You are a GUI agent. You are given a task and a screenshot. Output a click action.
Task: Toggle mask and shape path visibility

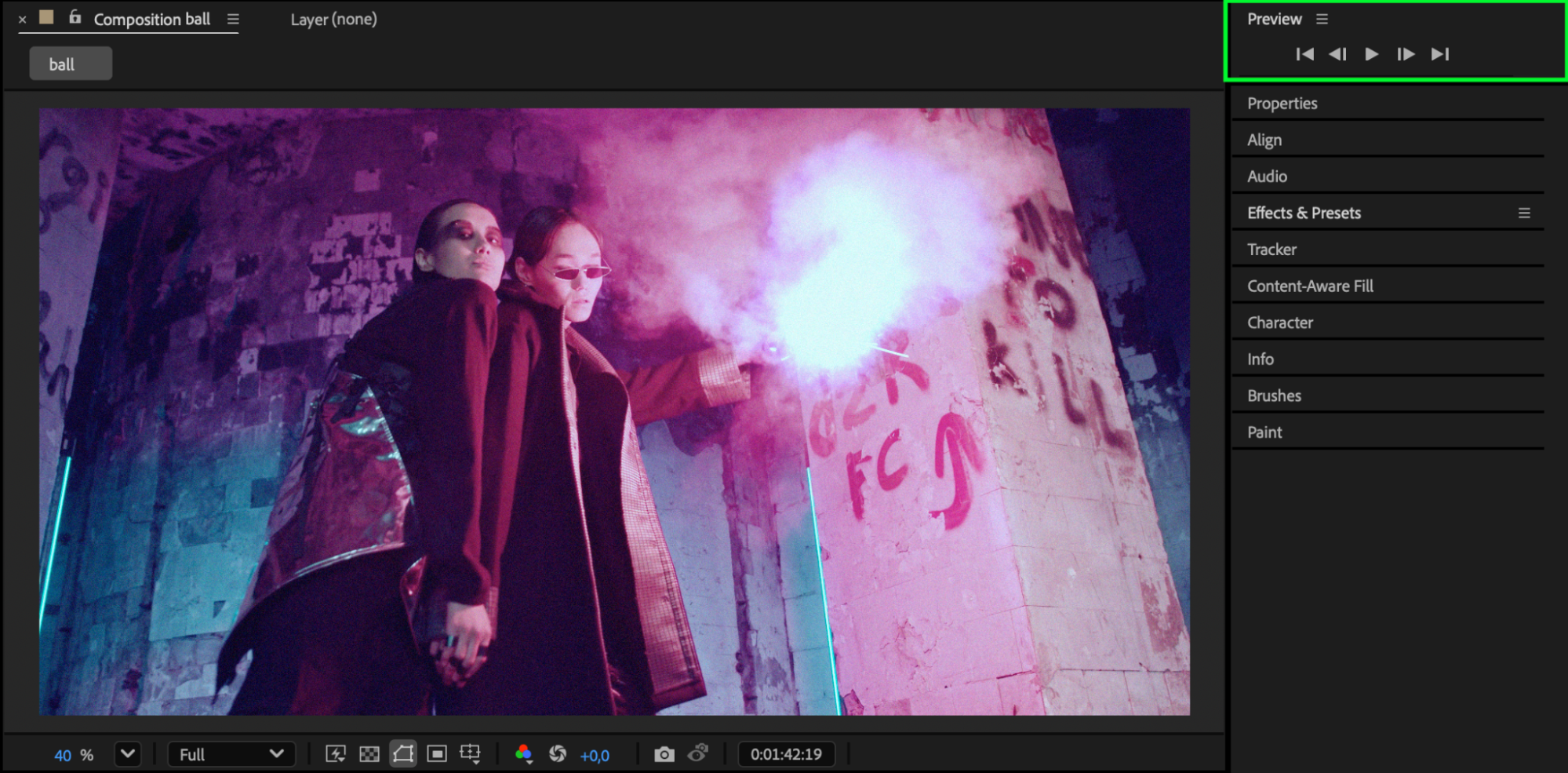pyautogui.click(x=403, y=754)
